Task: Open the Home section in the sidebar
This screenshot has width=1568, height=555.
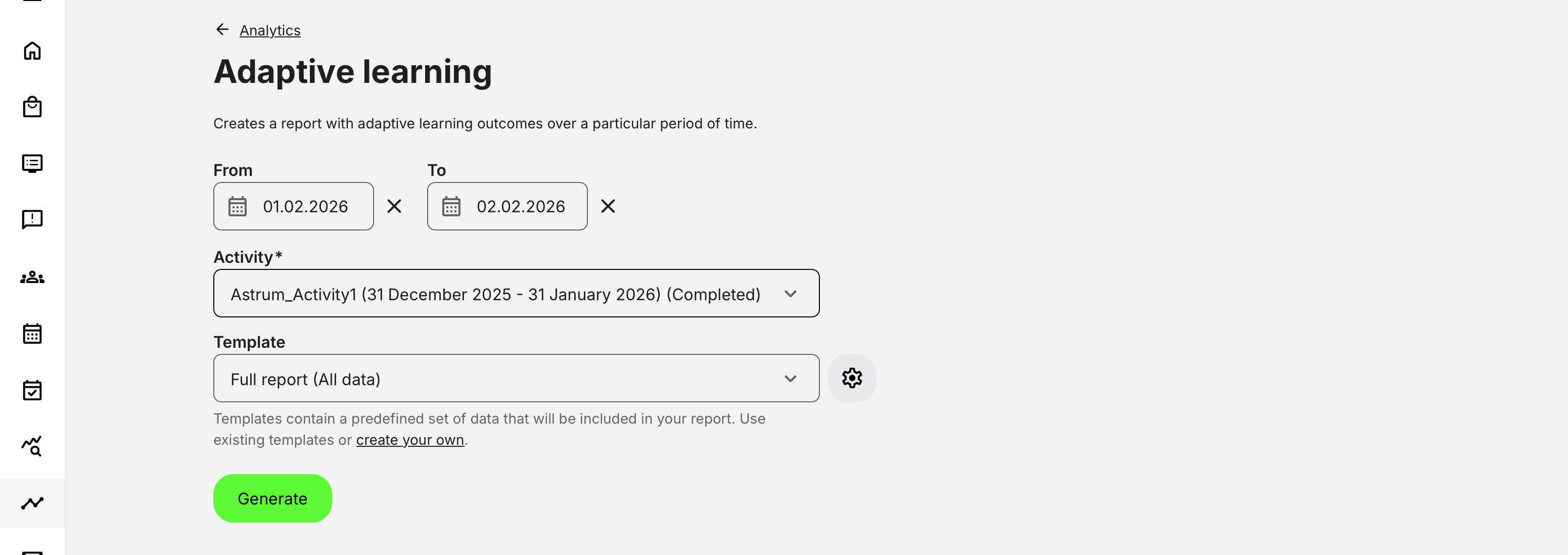Action: [x=32, y=51]
